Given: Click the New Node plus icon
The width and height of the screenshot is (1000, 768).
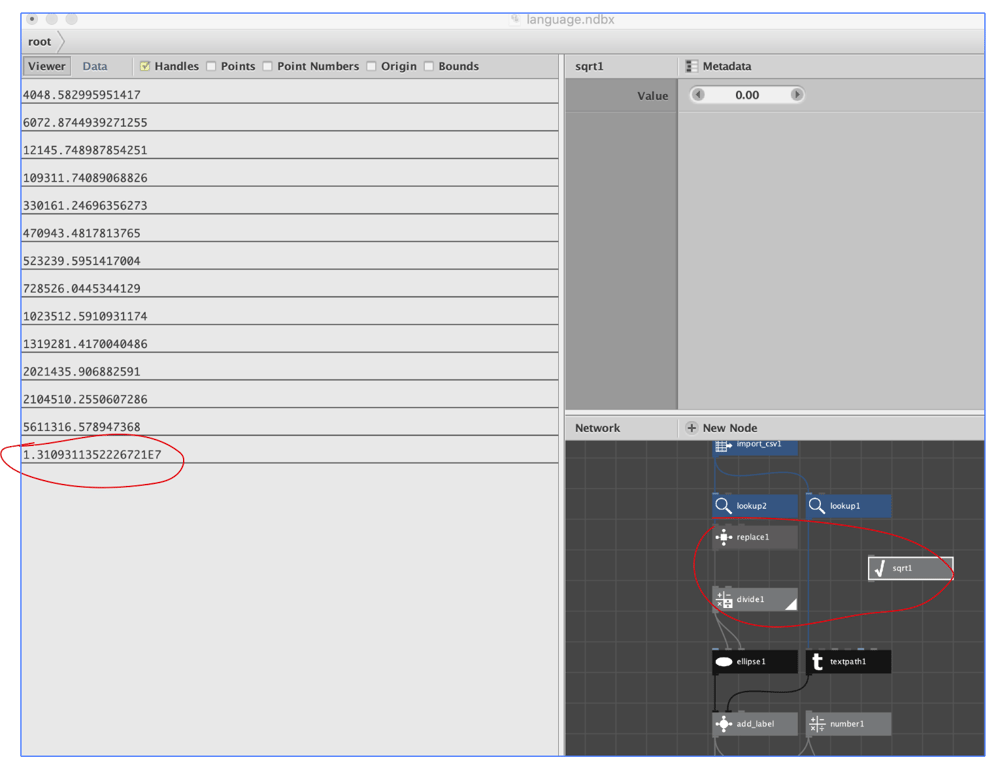Looking at the screenshot, I should pos(691,428).
